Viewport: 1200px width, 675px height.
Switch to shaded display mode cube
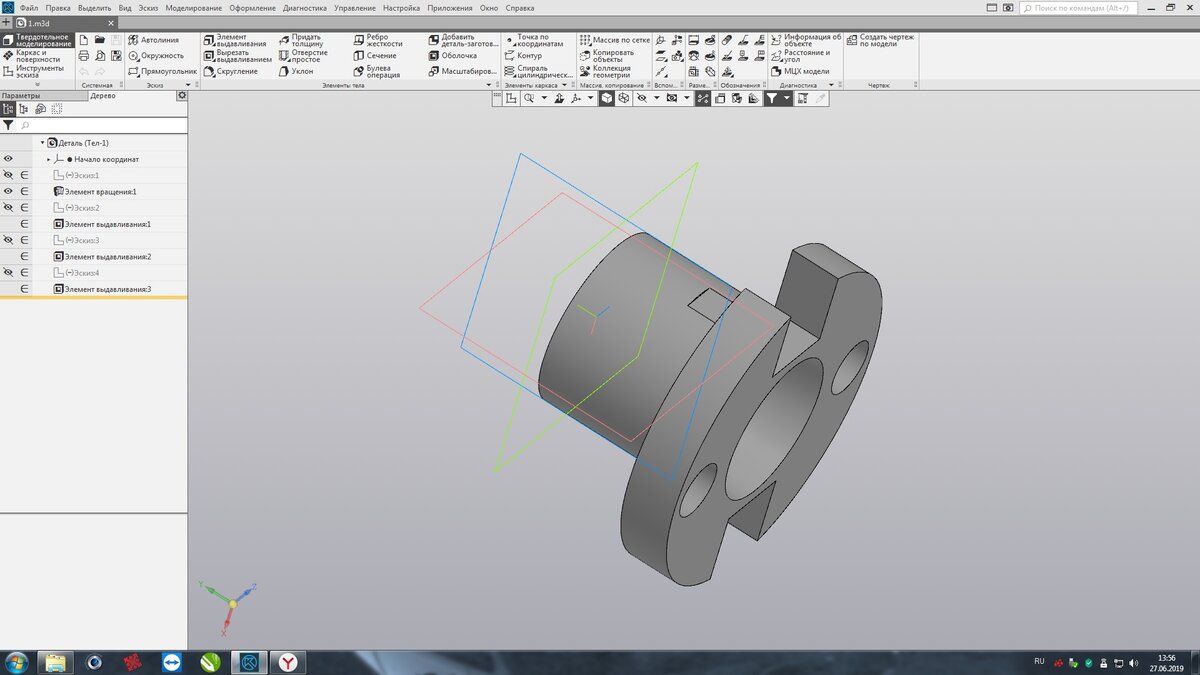pos(607,99)
